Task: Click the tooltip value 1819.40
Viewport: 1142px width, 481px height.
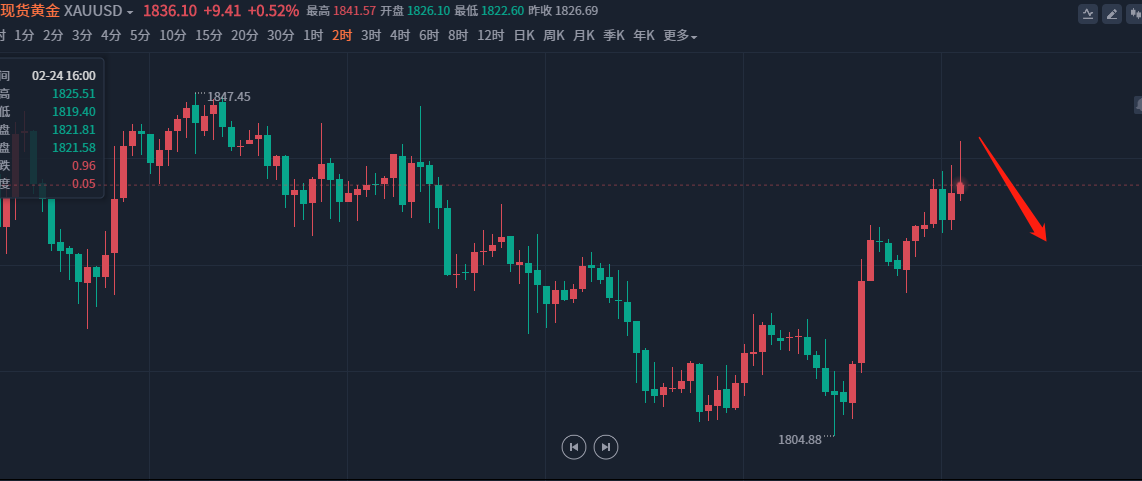Action: click(74, 112)
